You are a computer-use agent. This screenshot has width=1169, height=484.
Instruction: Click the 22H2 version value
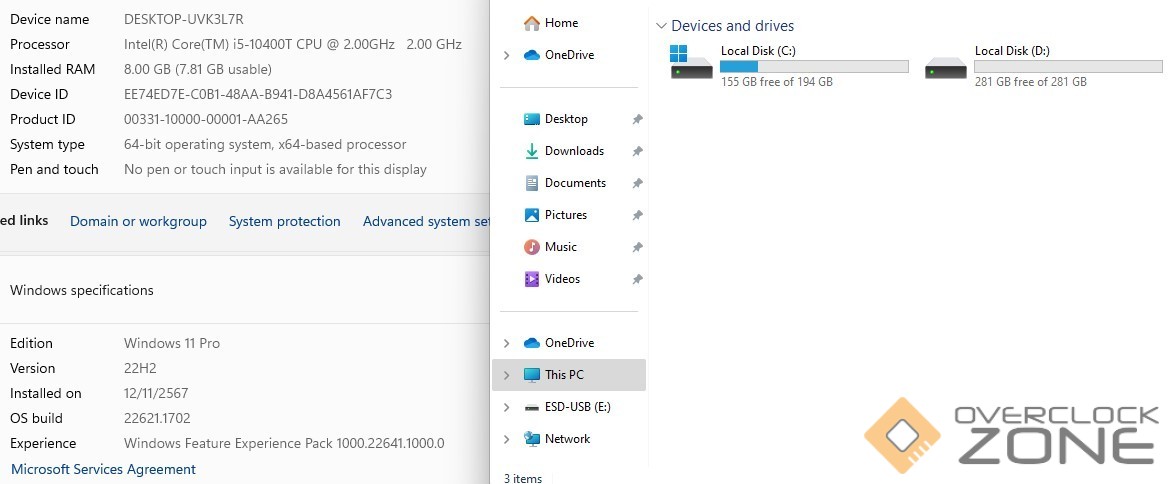tap(140, 368)
